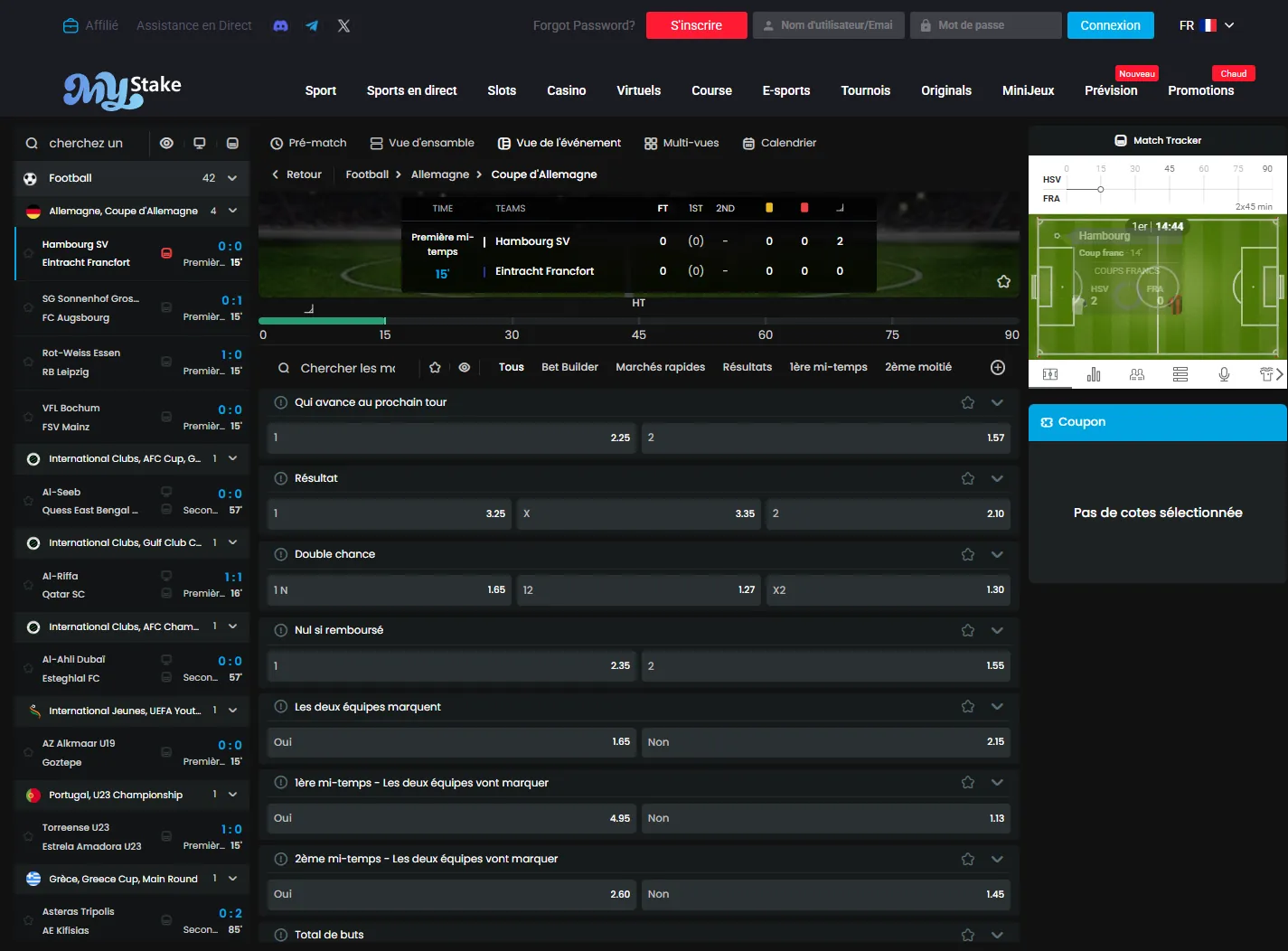Favorite the Résultat market
Image resolution: width=1288 pixels, height=951 pixels.
click(x=968, y=478)
